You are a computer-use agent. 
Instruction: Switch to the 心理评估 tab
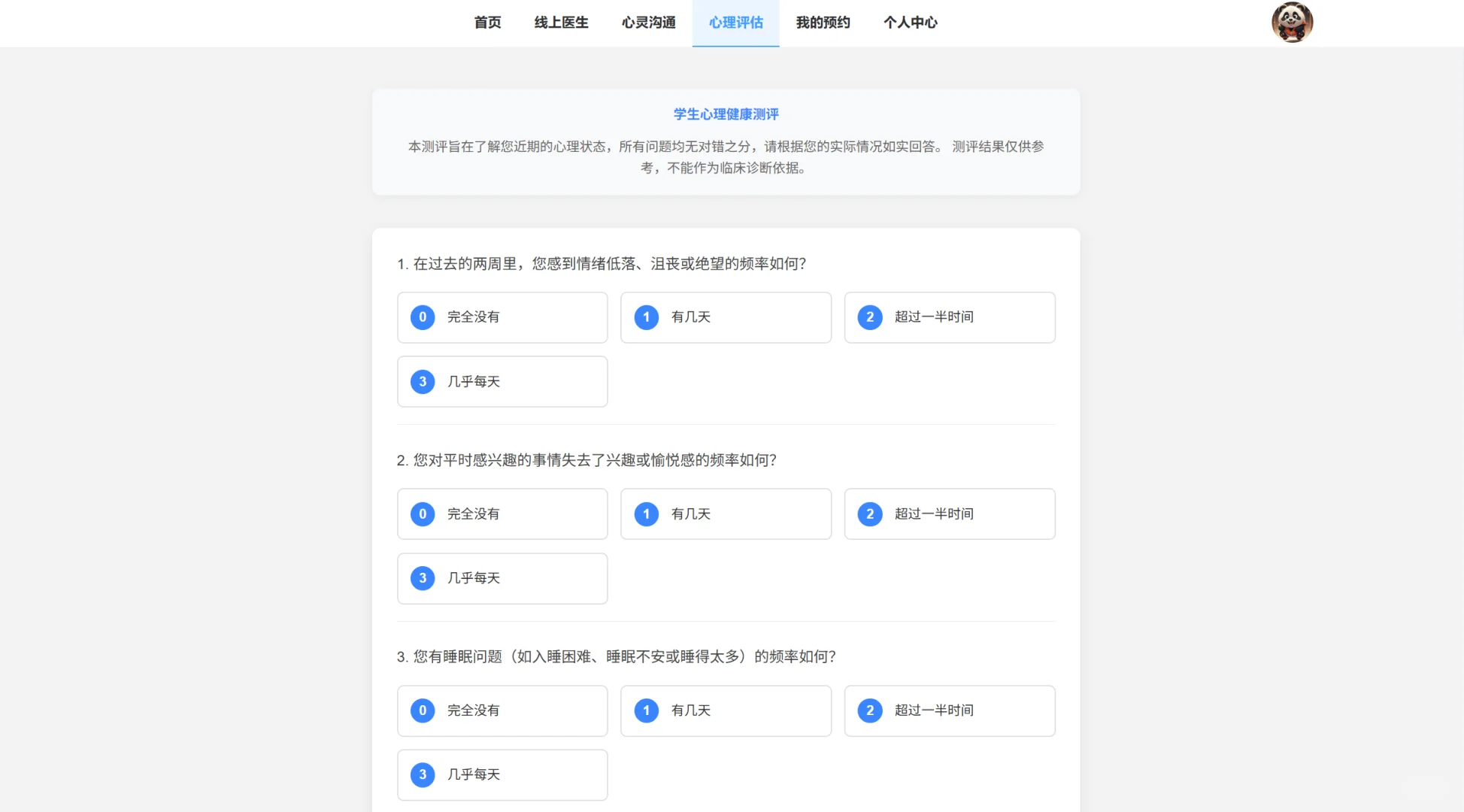tap(735, 23)
